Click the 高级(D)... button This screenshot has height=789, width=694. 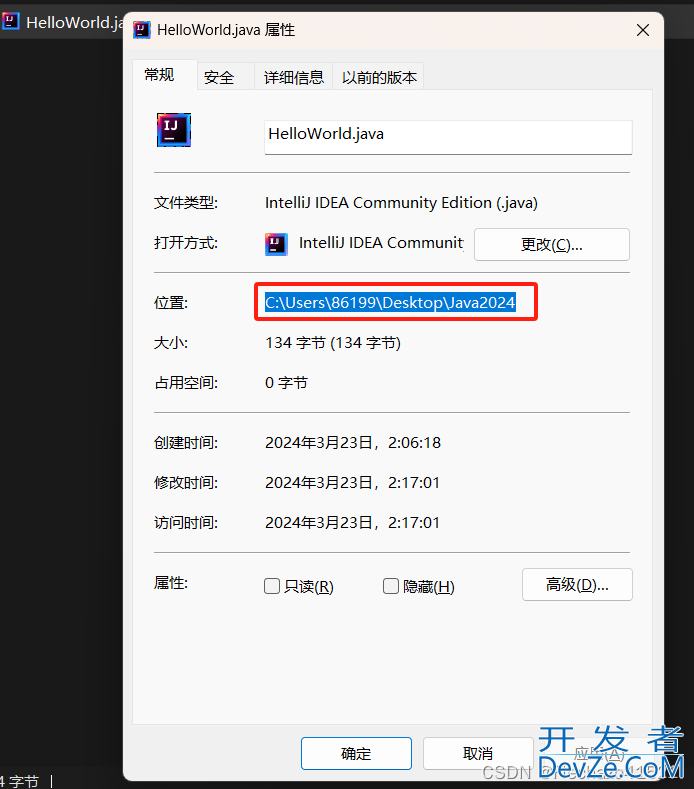(x=577, y=585)
